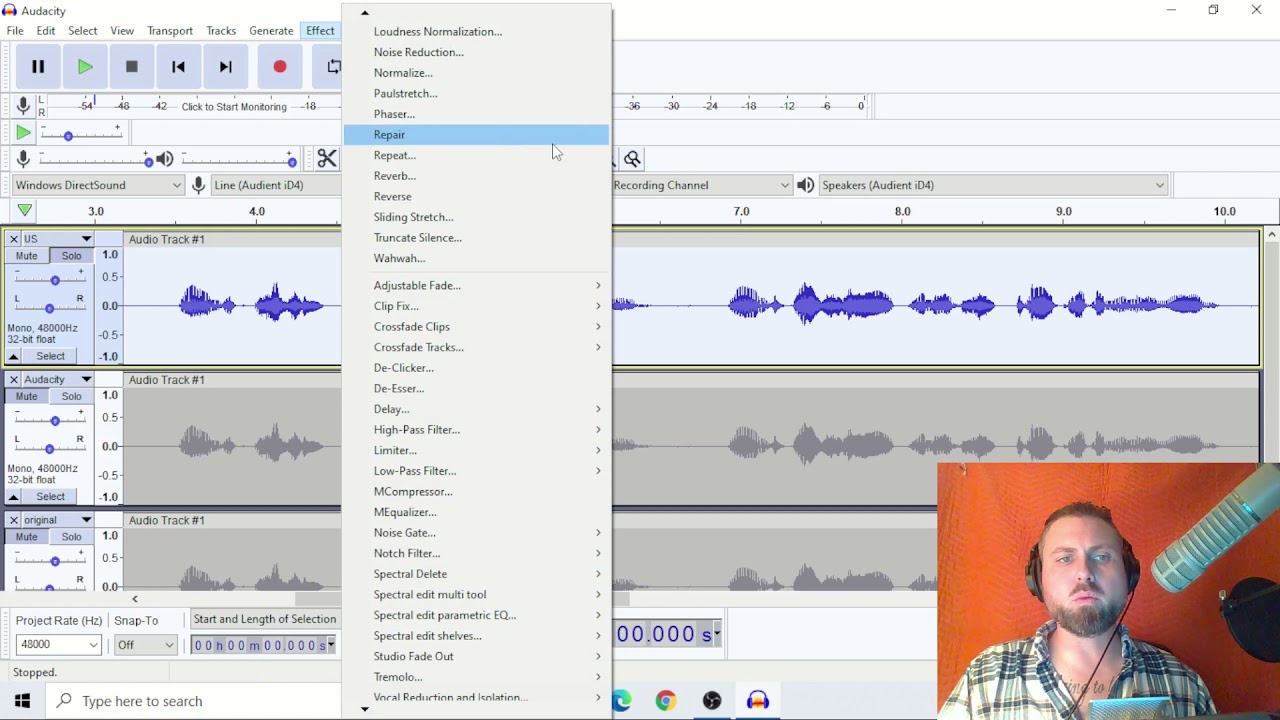Choose Repair from the Effect menu

[x=476, y=134]
